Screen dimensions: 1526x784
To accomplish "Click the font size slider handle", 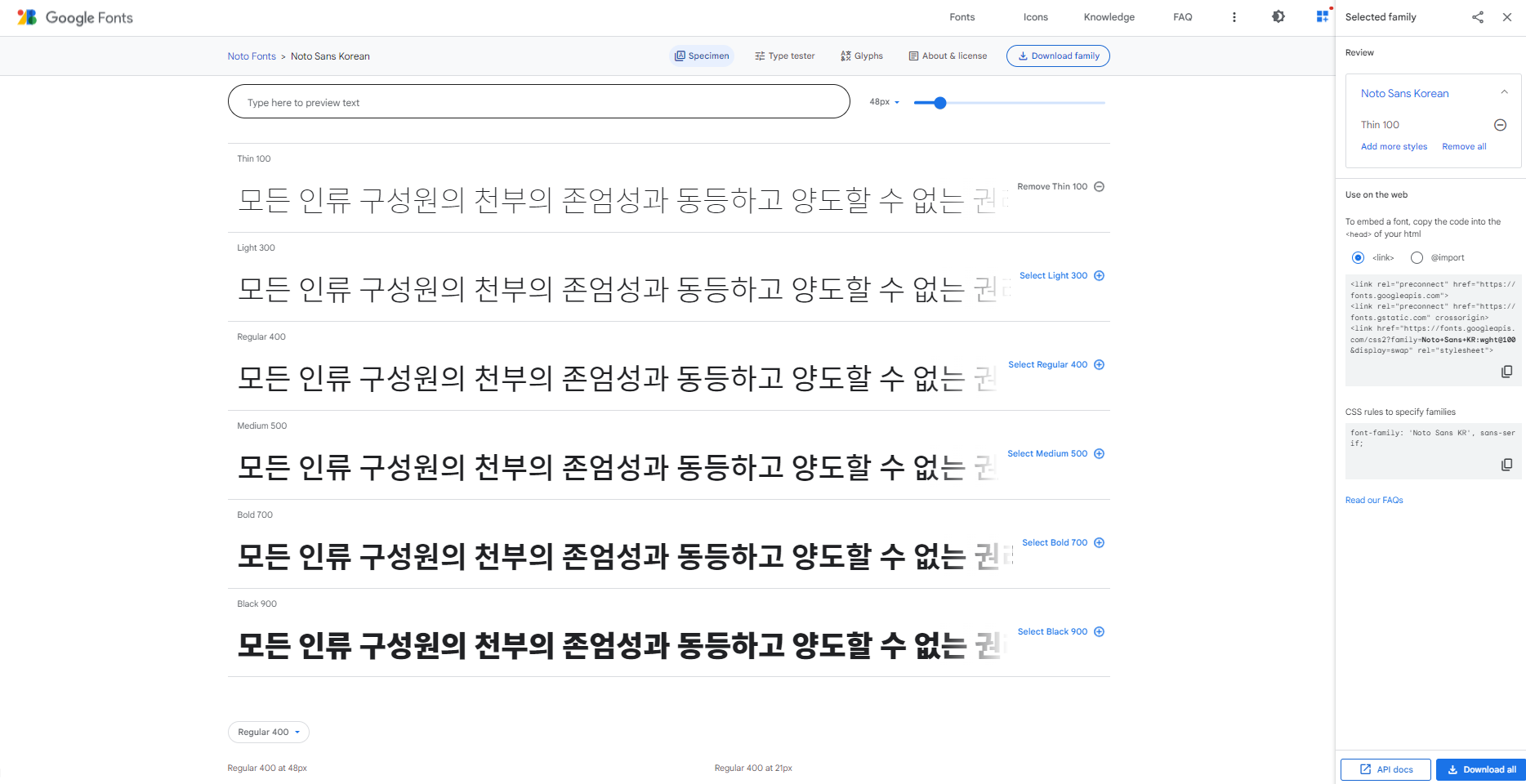I will 940,103.
